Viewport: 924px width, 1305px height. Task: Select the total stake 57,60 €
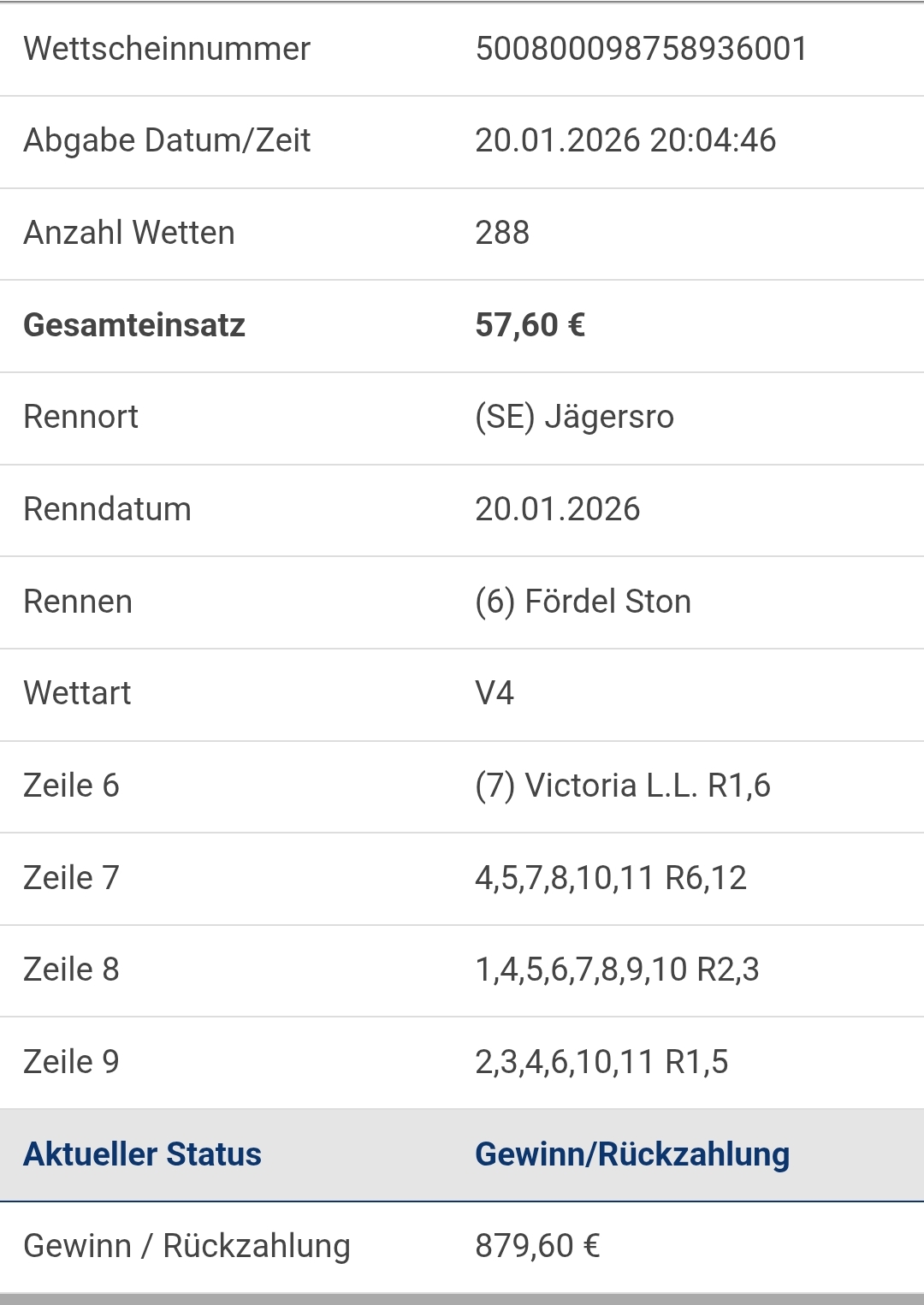pyautogui.click(x=530, y=325)
